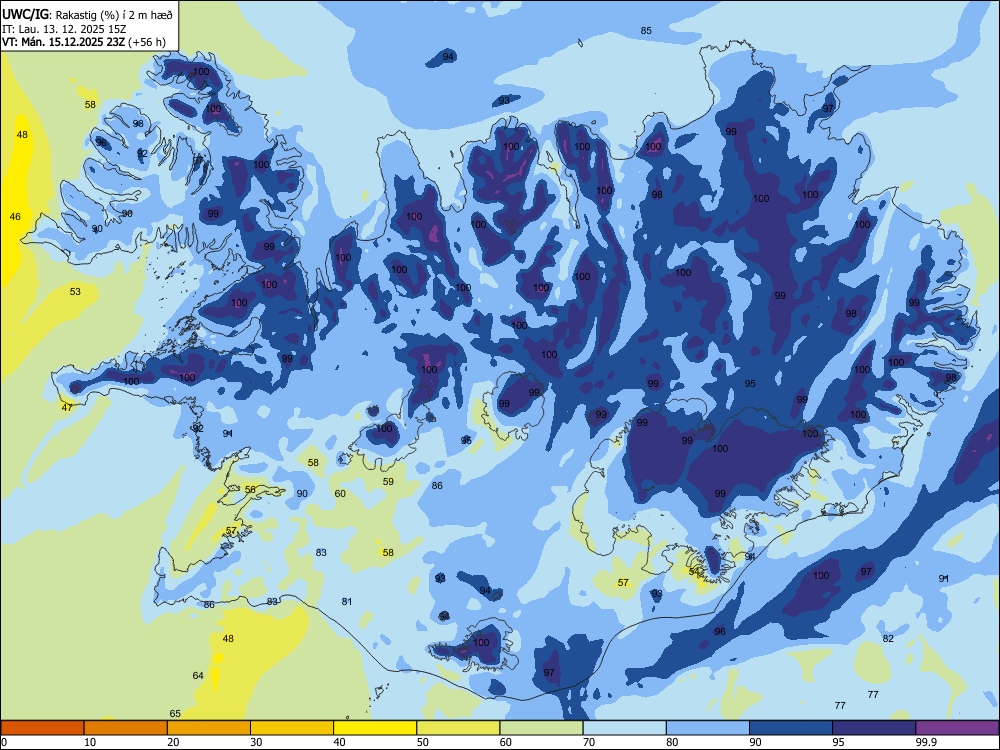Screen dimensions: 1000x750
Task: Click the 90–95 dark blue legend swatch
Action: [791, 728]
